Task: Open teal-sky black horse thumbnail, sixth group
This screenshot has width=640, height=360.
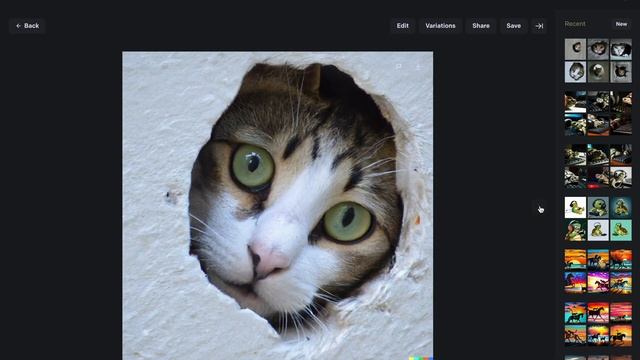Action: coord(575,313)
